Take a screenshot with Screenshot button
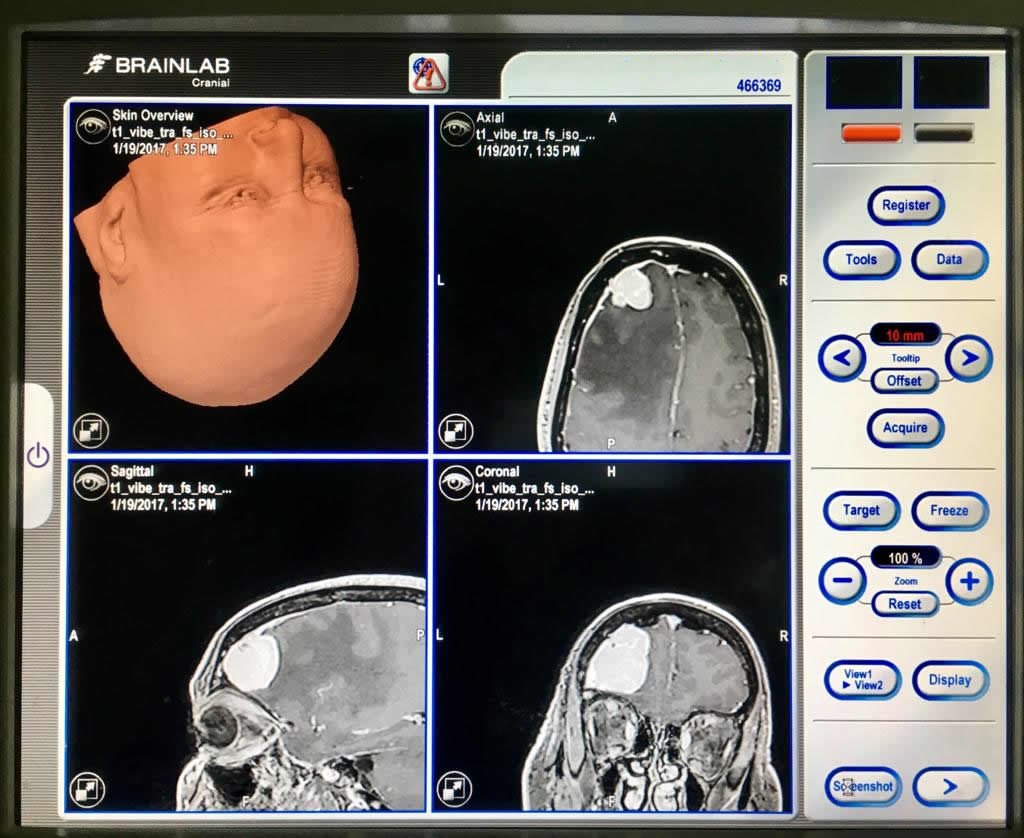1024x838 pixels. [863, 786]
